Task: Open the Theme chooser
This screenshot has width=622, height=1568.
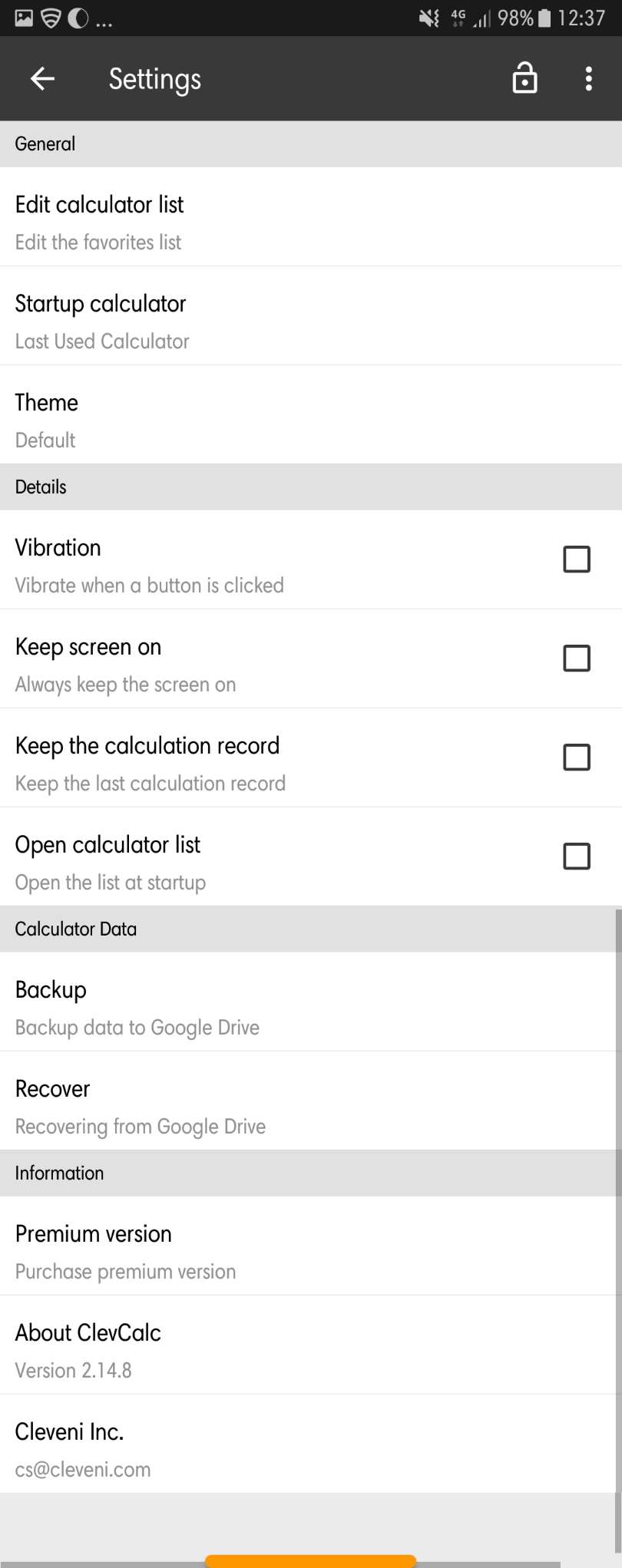Action: click(311, 415)
